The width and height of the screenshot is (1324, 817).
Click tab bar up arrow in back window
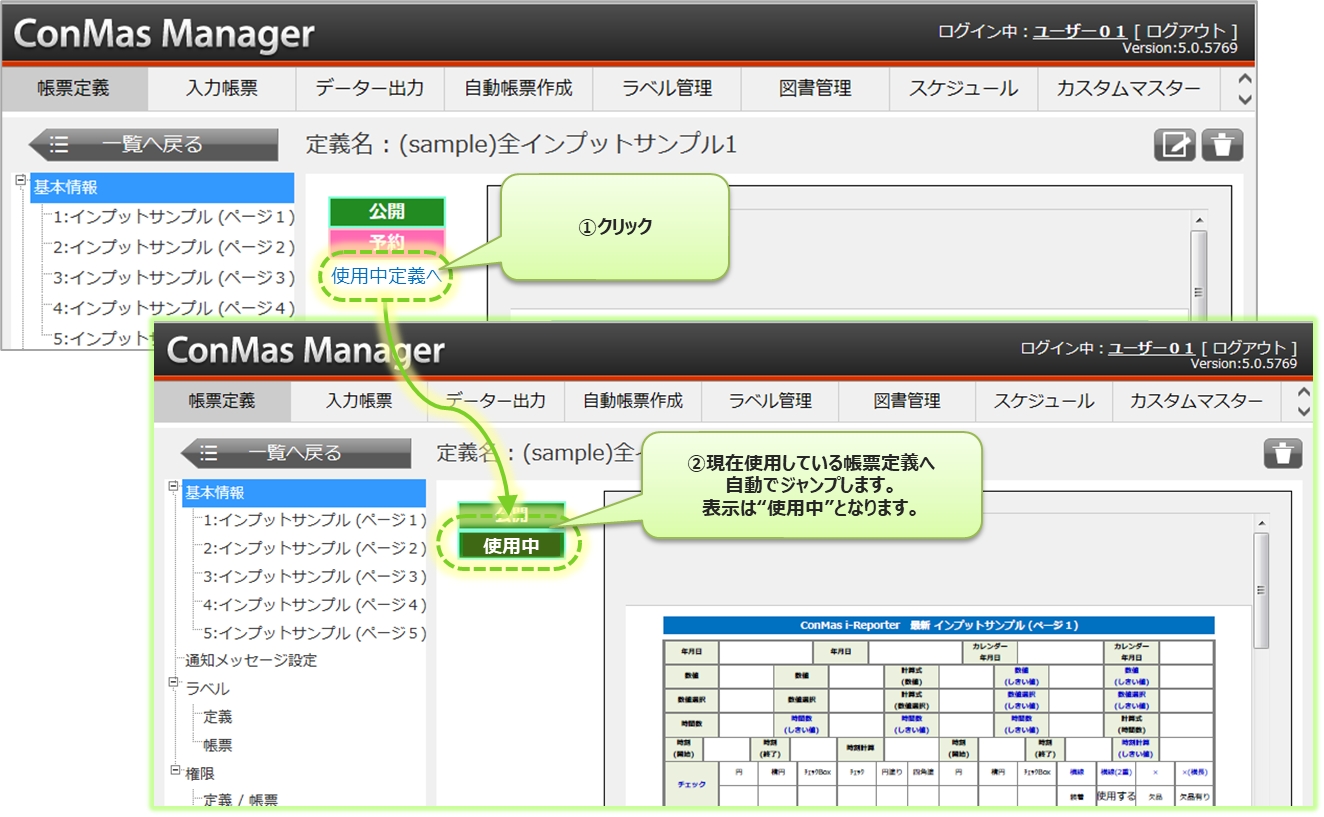(1244, 79)
